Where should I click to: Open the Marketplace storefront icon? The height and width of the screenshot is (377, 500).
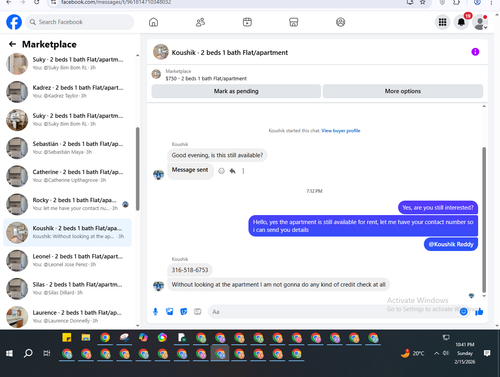[294, 22]
